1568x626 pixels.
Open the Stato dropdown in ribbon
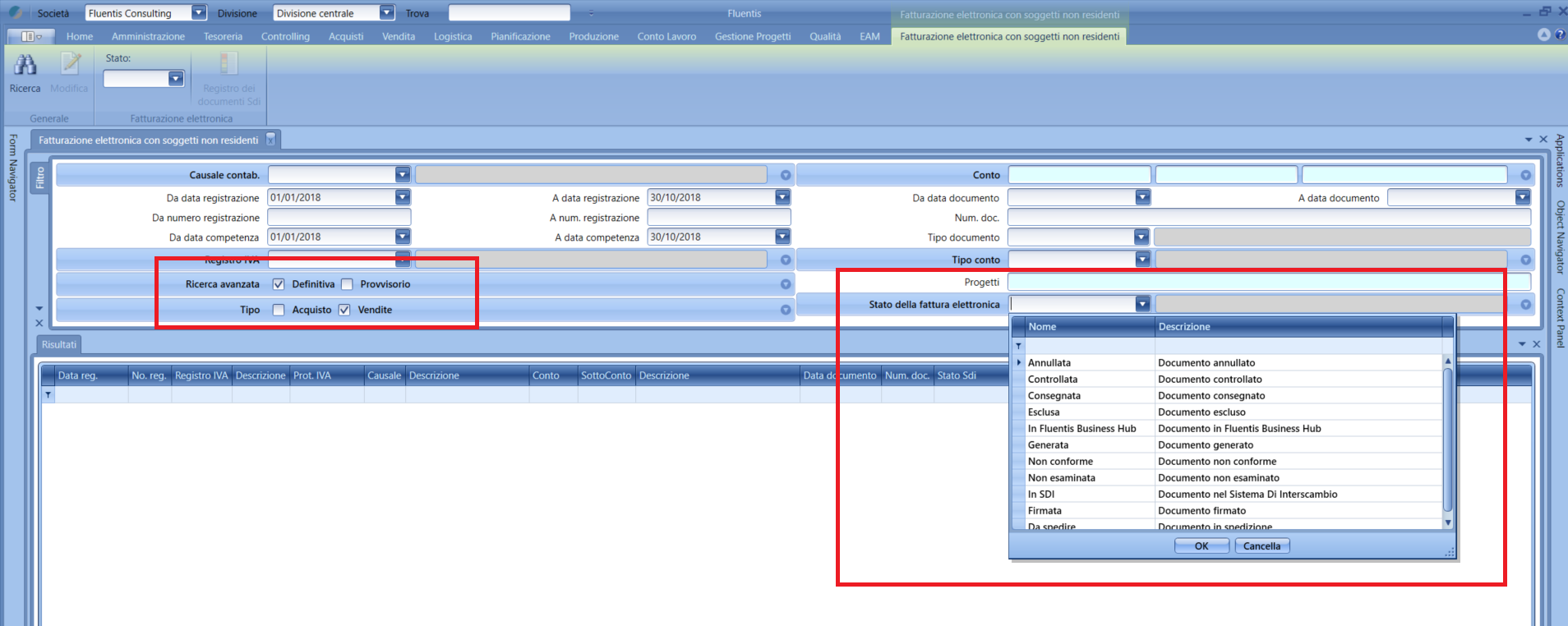point(175,79)
